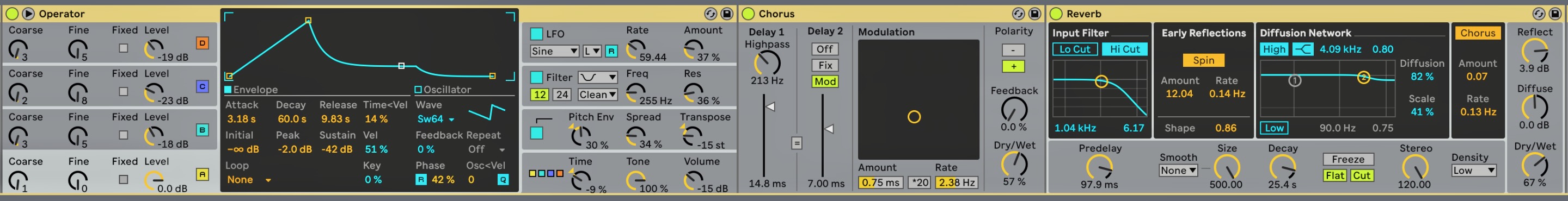Open the LFO Sine waveform dropdown
This screenshot has height=201, width=1568.
(554, 51)
